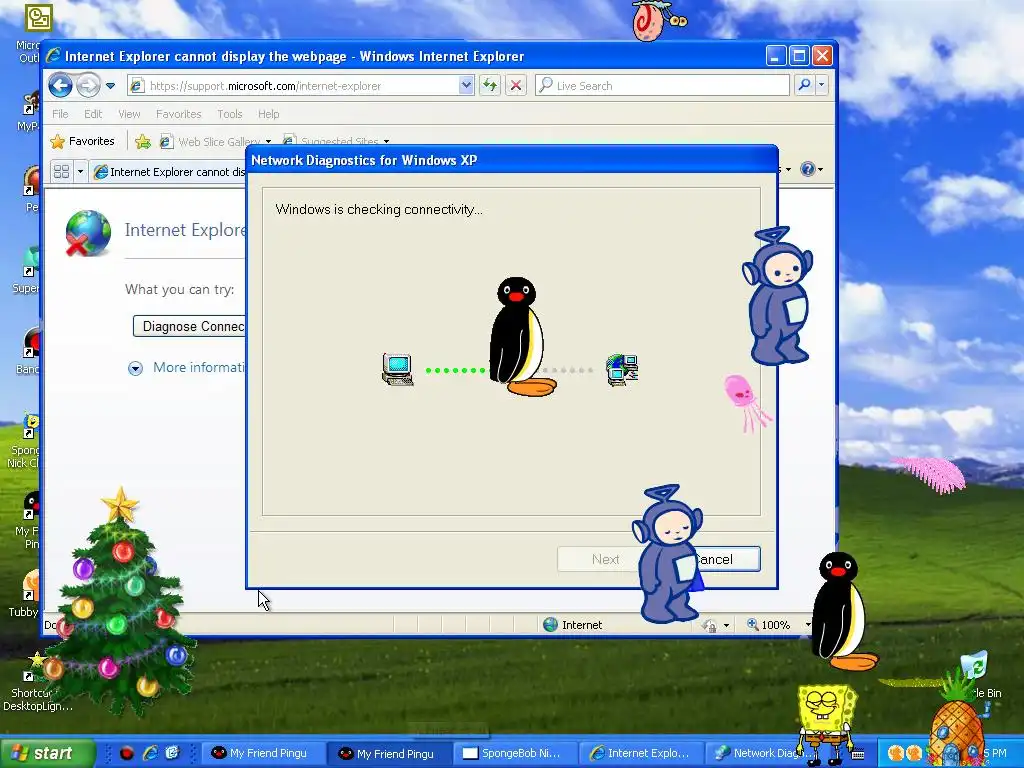Open the Tools menu in Internet Explorer
Viewport: 1024px width, 768px height.
click(x=230, y=114)
